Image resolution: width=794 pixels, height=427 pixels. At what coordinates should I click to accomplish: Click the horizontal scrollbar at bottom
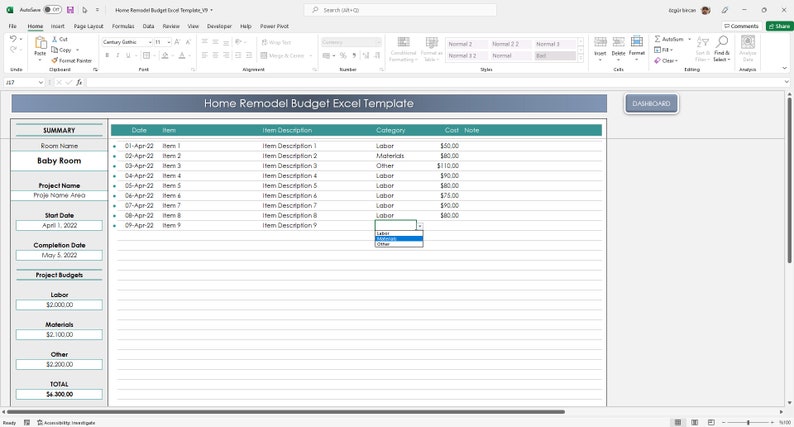(286, 412)
